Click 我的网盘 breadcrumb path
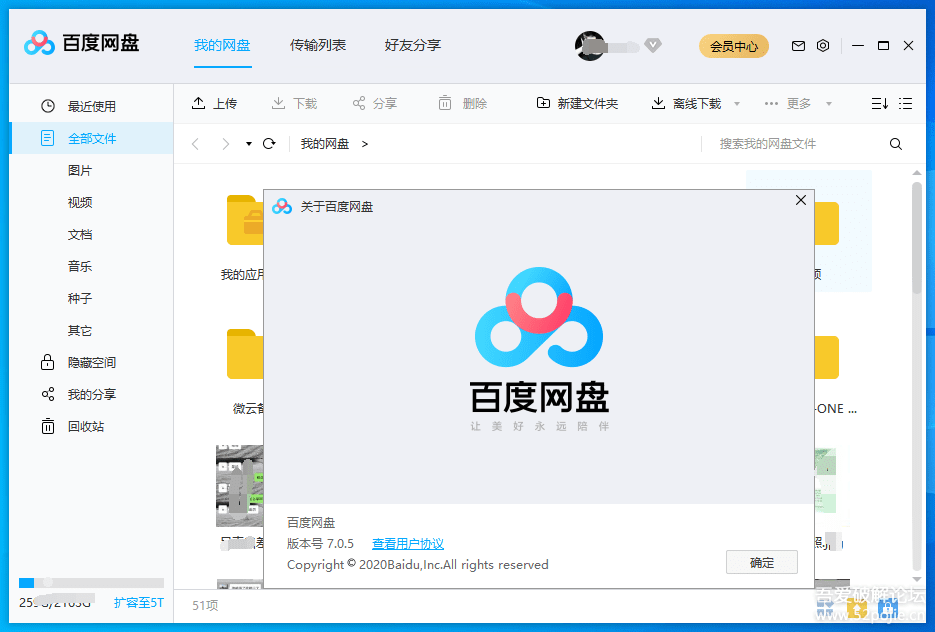This screenshot has height=632, width=935. click(x=324, y=144)
